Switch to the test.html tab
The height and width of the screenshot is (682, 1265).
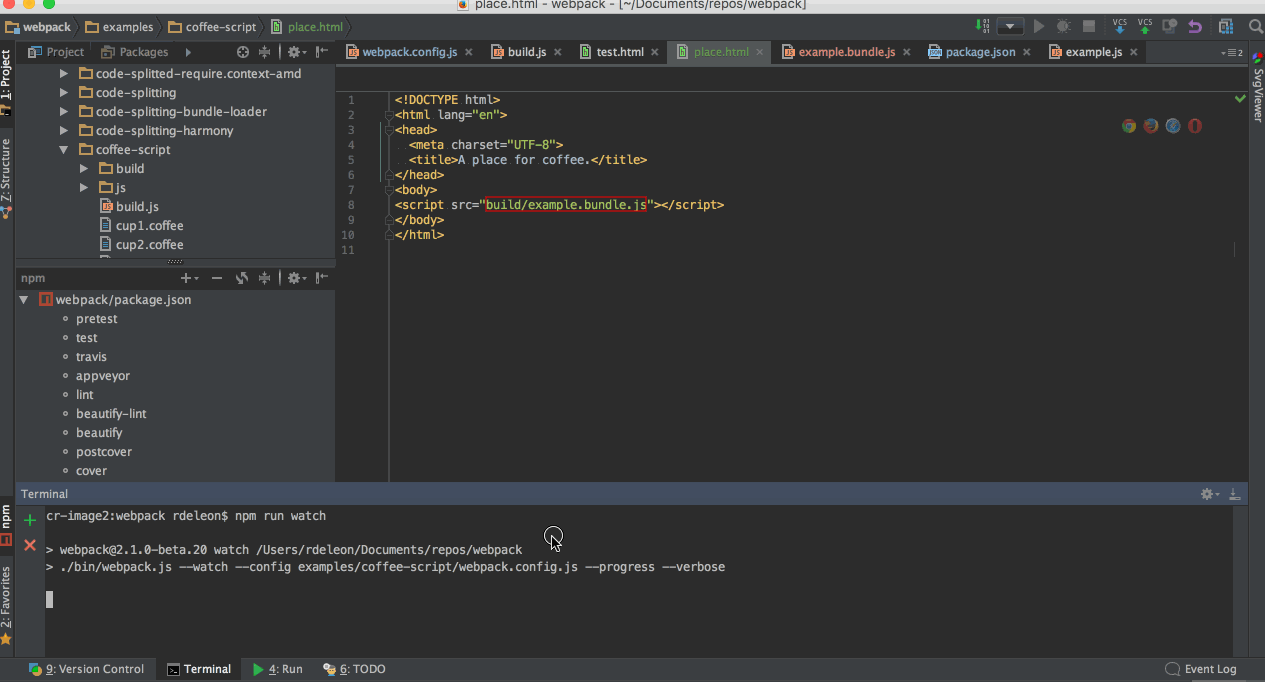pos(618,51)
